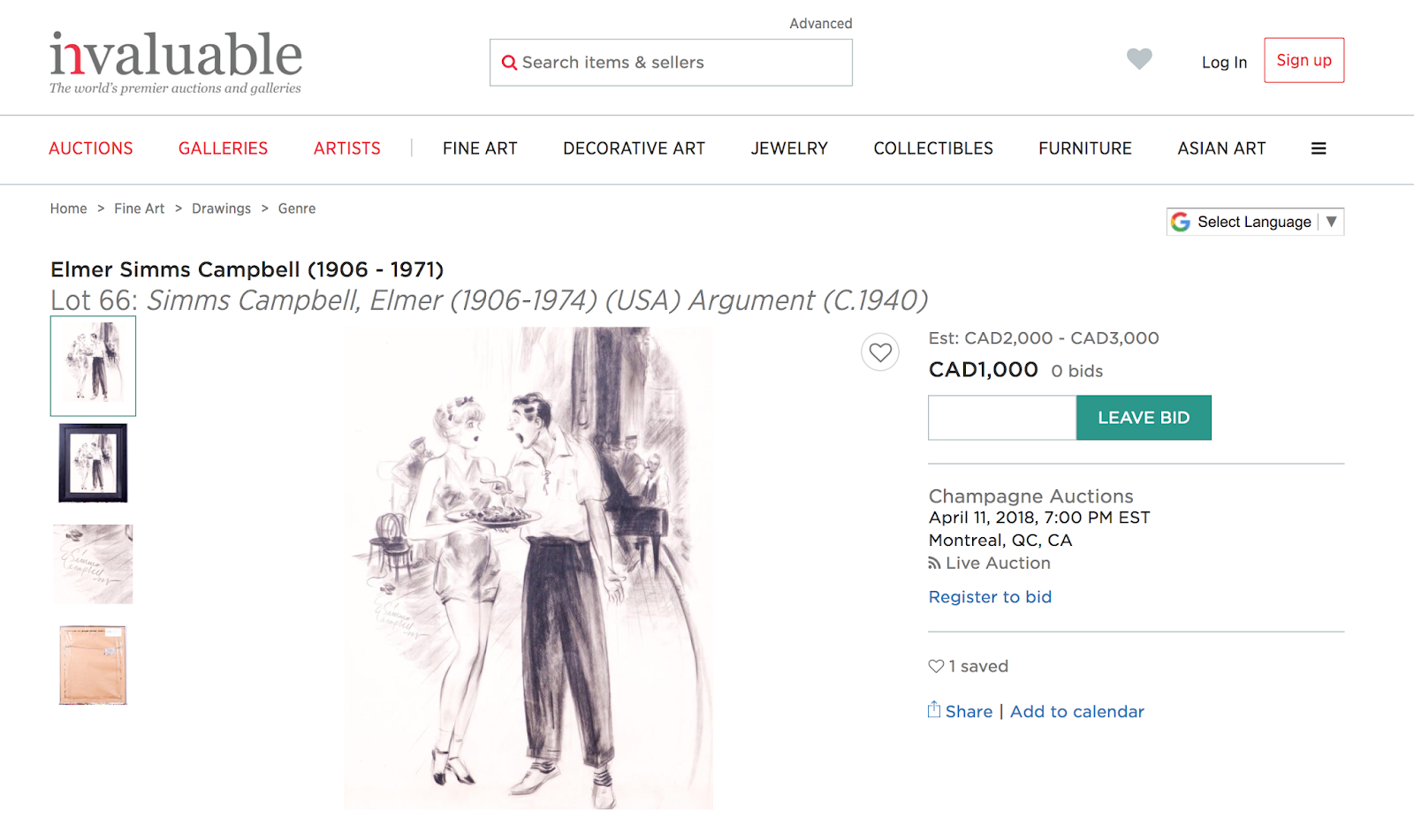Click the Google logo in language selector
1414x840 pixels.
(1181, 222)
